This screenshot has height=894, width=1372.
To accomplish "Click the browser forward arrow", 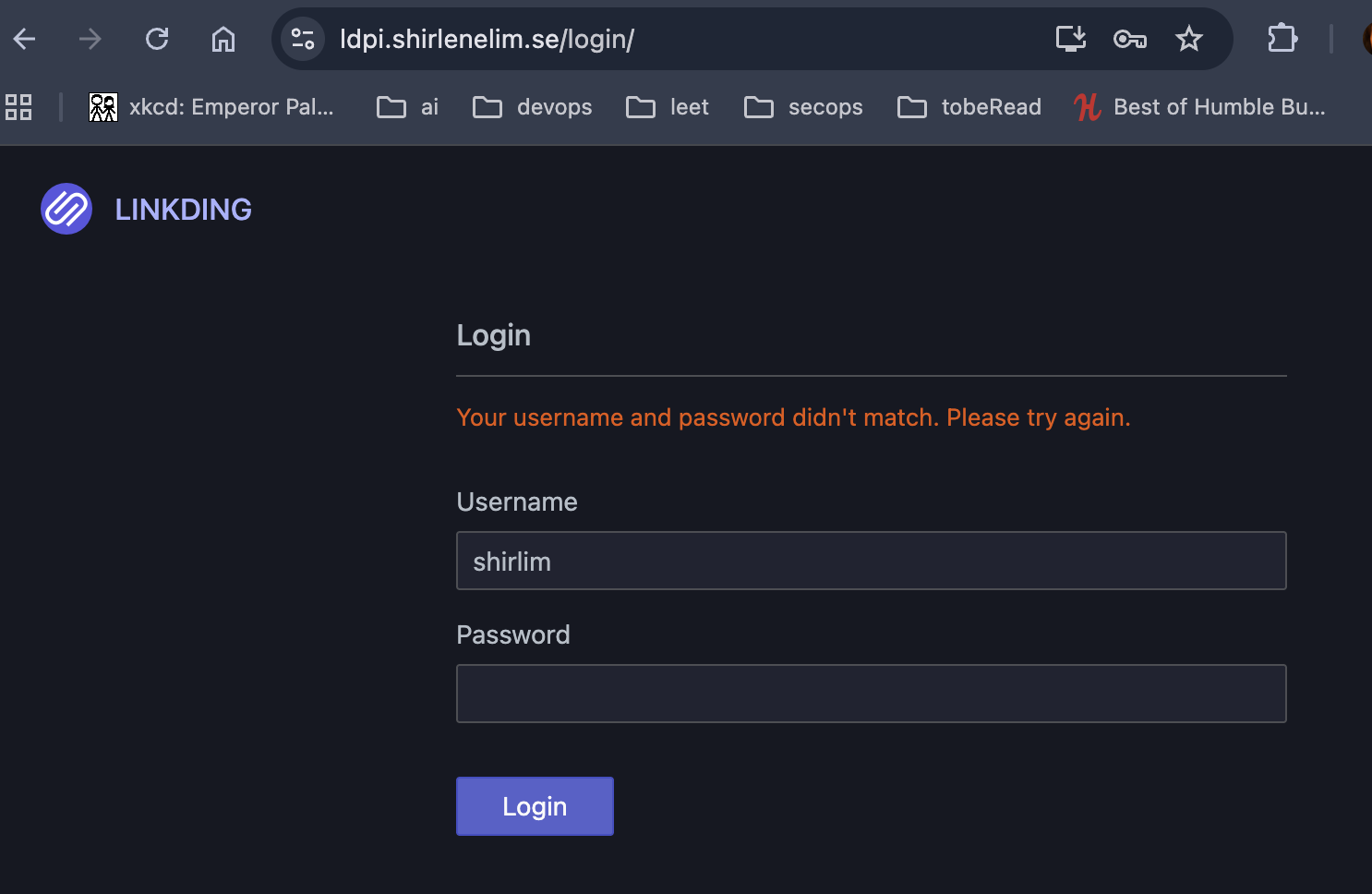I will (x=90, y=39).
